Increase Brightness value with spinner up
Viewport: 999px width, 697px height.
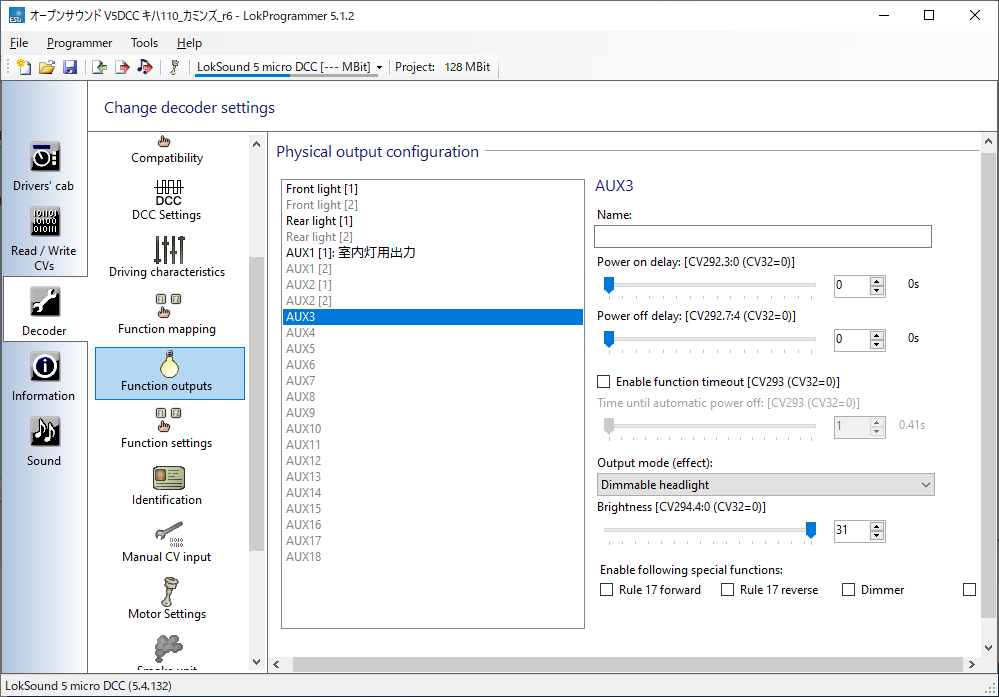(x=877, y=526)
